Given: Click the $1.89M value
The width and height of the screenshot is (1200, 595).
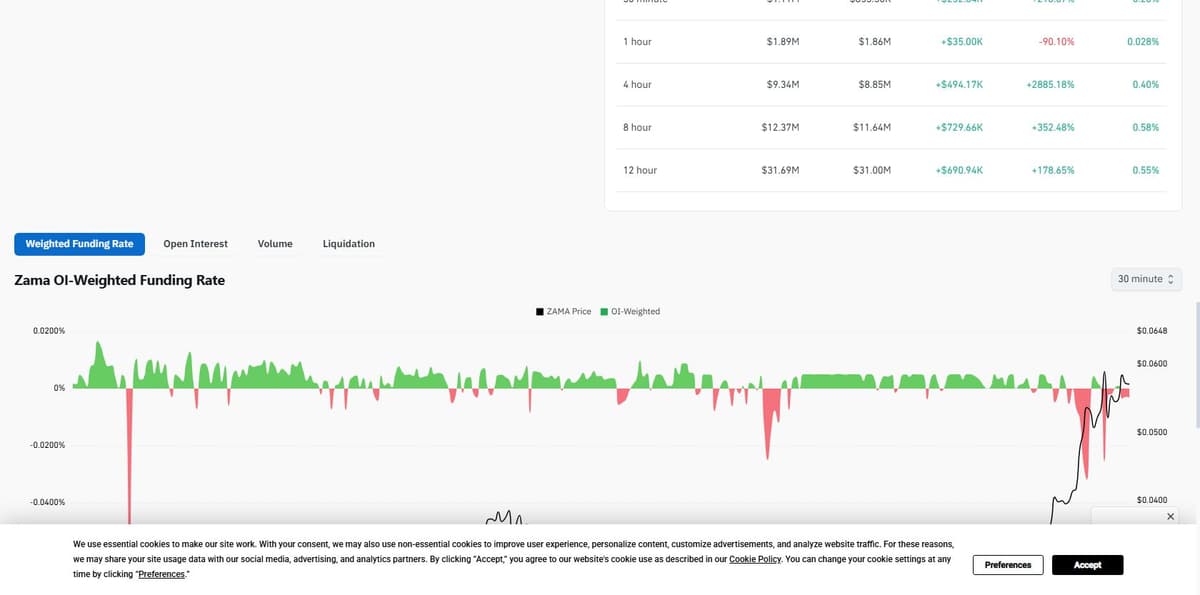Looking at the screenshot, I should 783,42.
